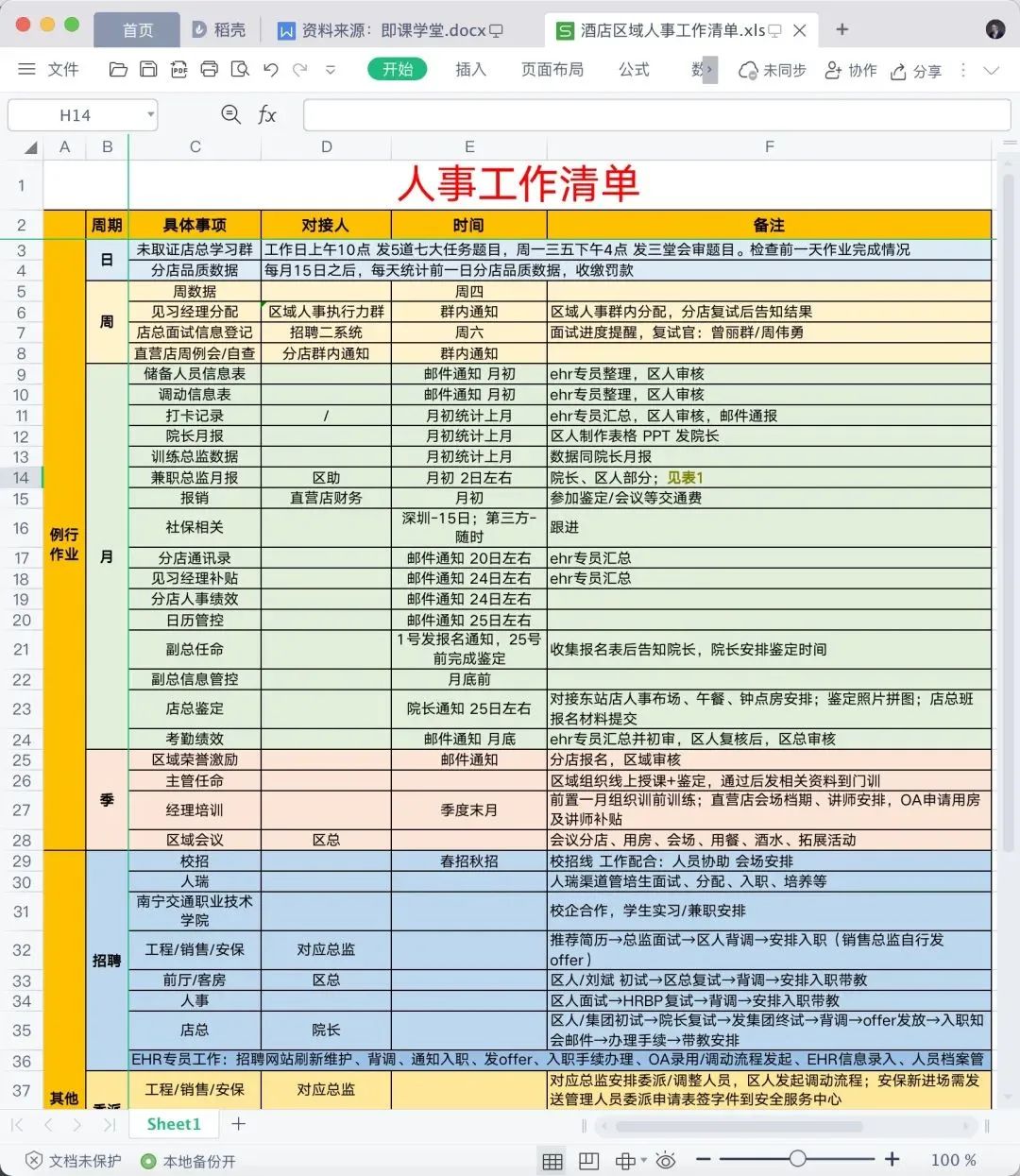
Task: Click cell 兼职总监月报
Action: [195, 478]
